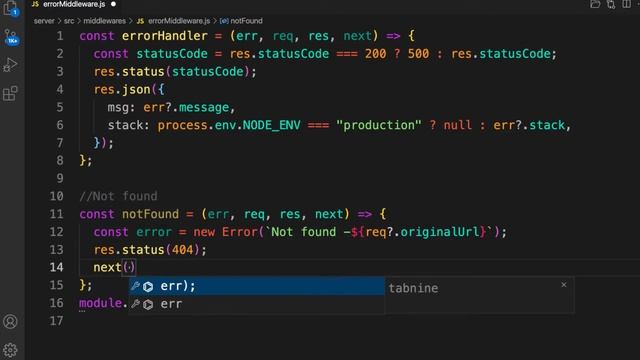
Task: Click 'originalUrl' on line 12
Action: pos(440,232)
